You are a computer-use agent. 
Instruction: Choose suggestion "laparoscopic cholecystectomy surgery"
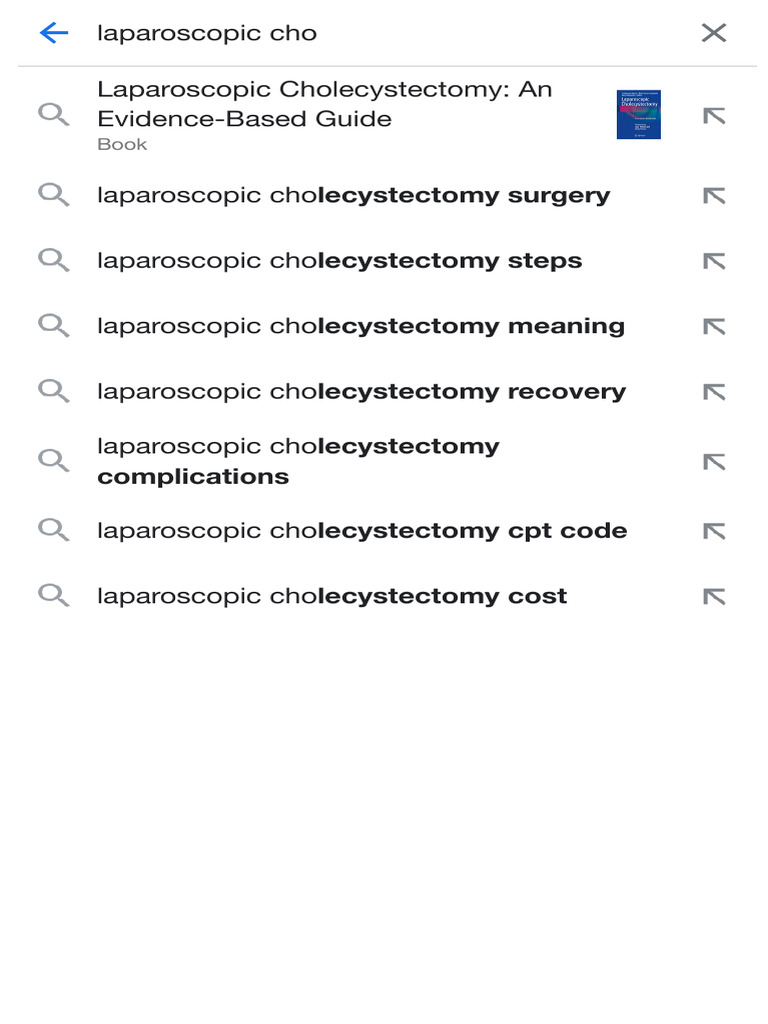tap(353, 195)
